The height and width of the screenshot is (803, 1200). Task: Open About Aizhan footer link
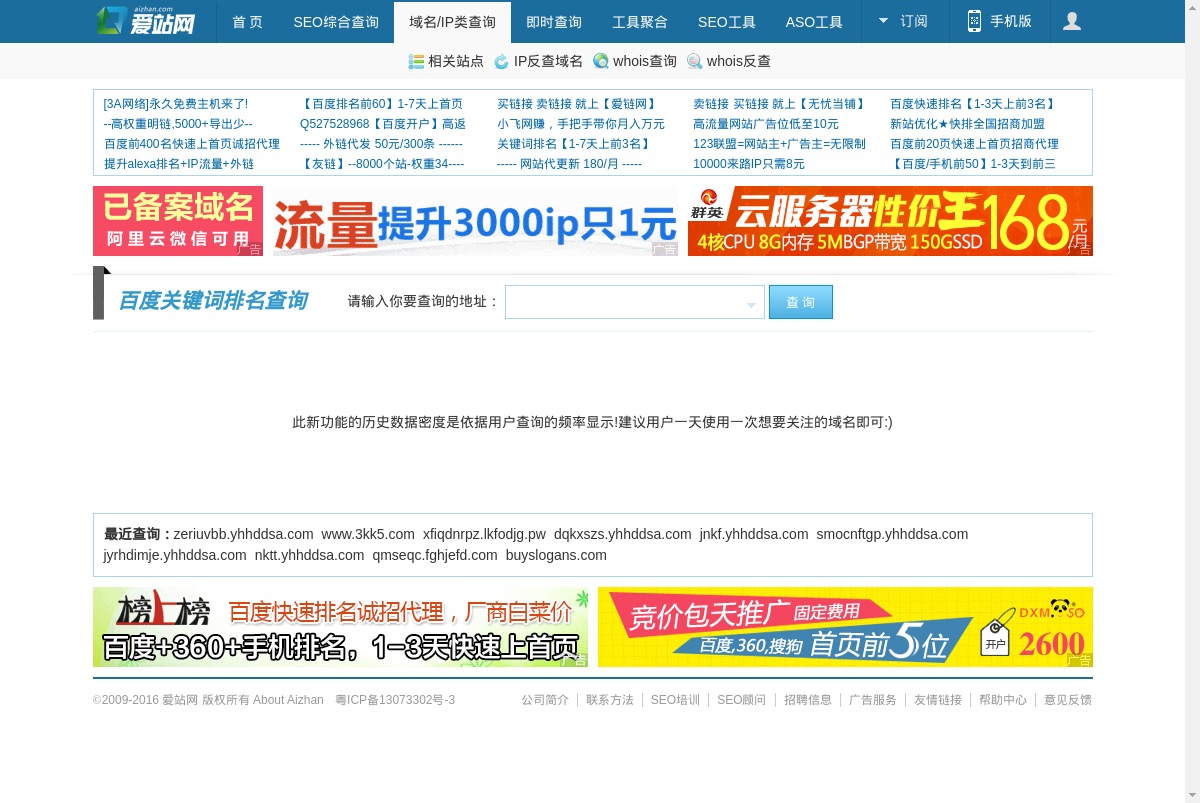[288, 700]
